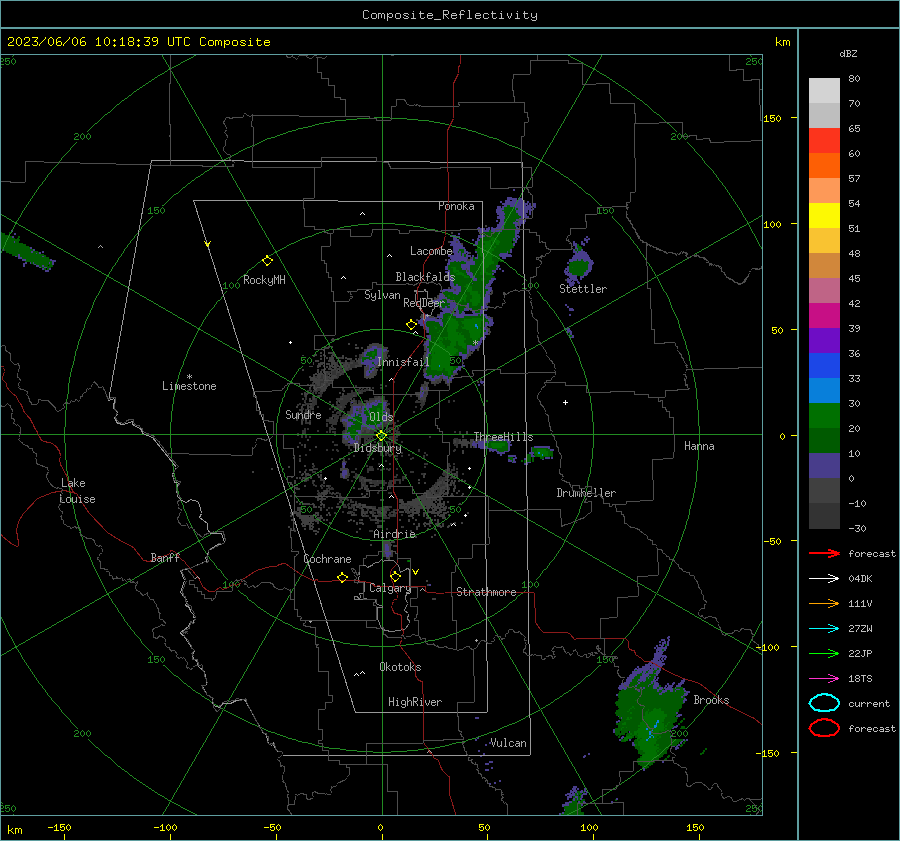900x841 pixels.
Task: Click the Stettler label on the map
Action: point(583,289)
